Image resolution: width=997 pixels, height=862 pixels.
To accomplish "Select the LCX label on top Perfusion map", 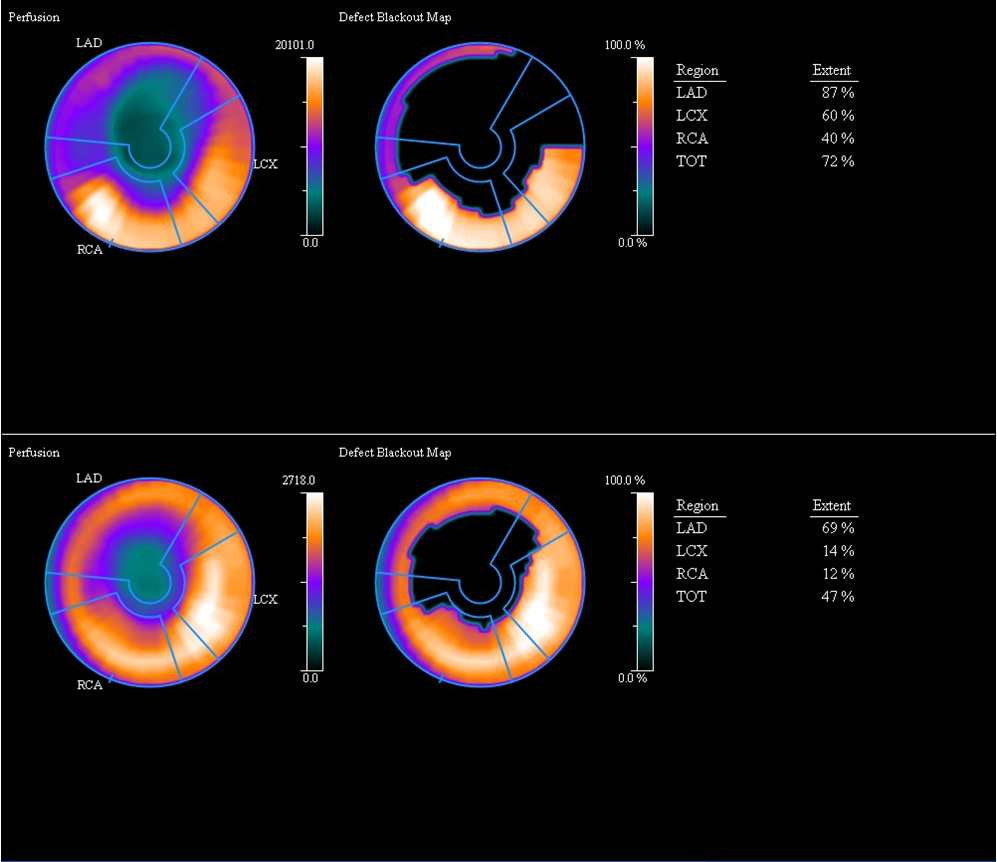I will point(265,164).
